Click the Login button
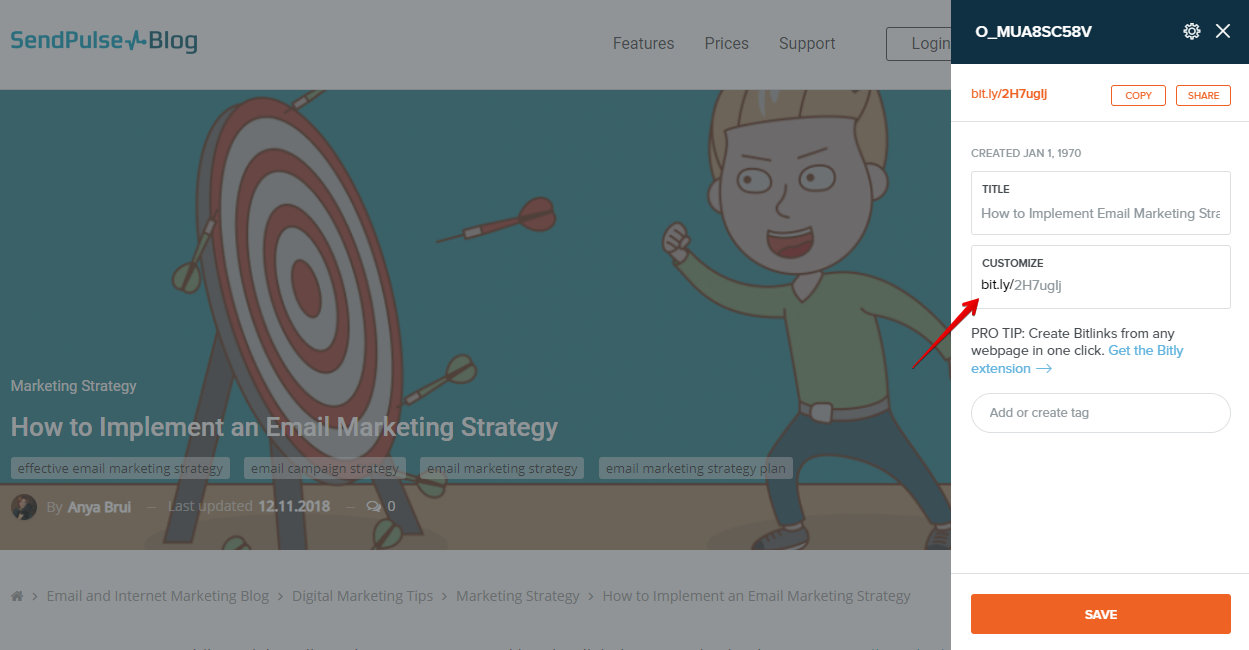The image size is (1249, 650). point(918,44)
